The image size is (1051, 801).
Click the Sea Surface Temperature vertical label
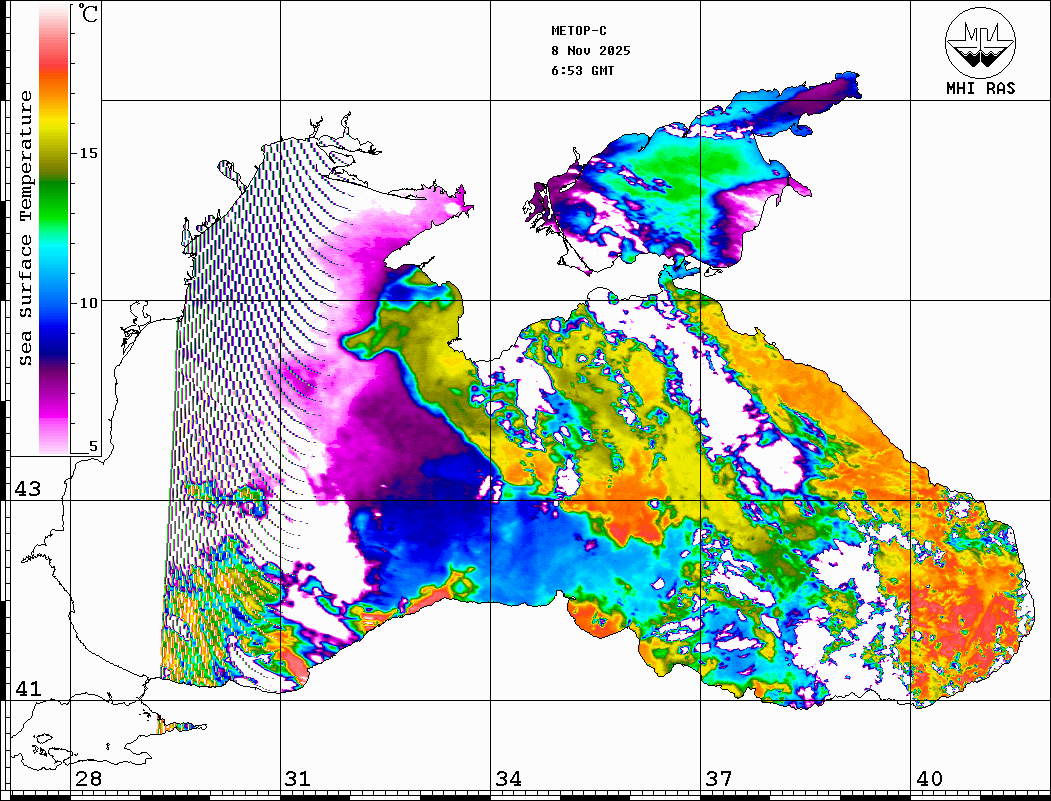27,228
